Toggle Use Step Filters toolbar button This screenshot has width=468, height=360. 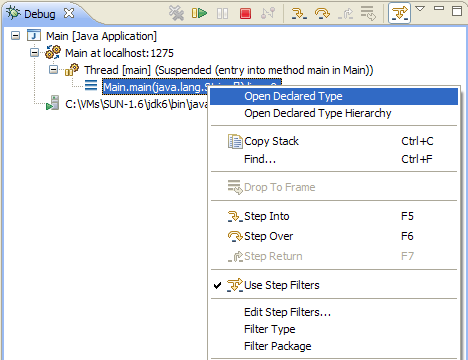pos(399,13)
